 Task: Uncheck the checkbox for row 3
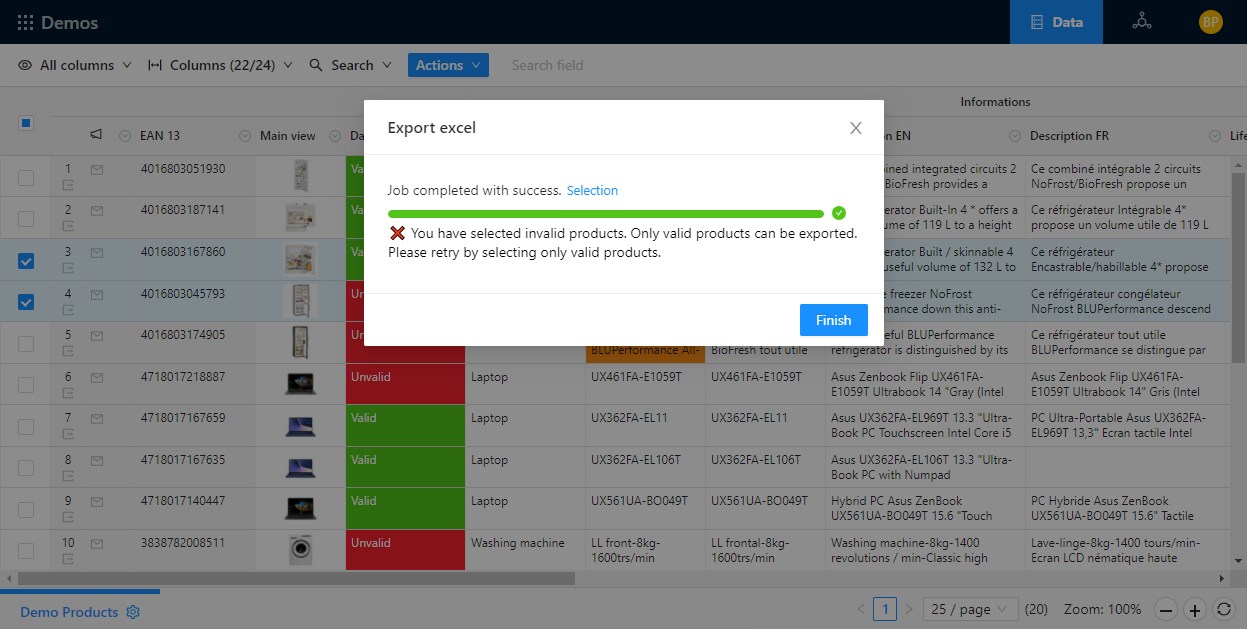pos(26,261)
